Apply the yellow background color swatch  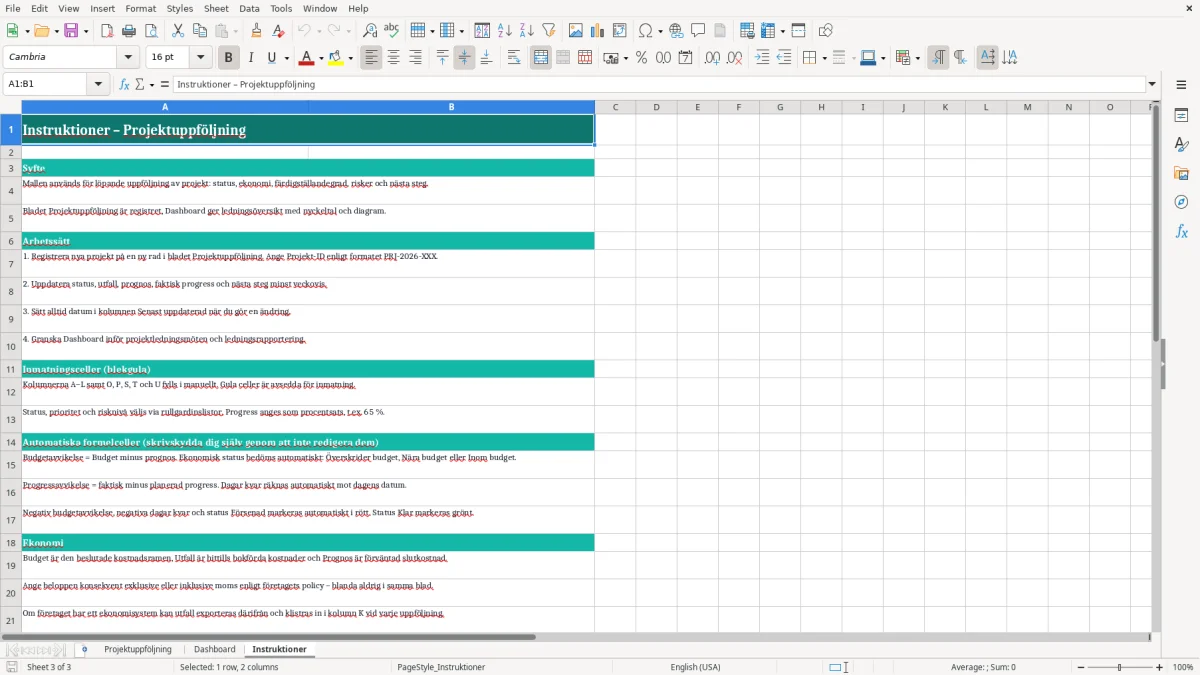coord(336,58)
